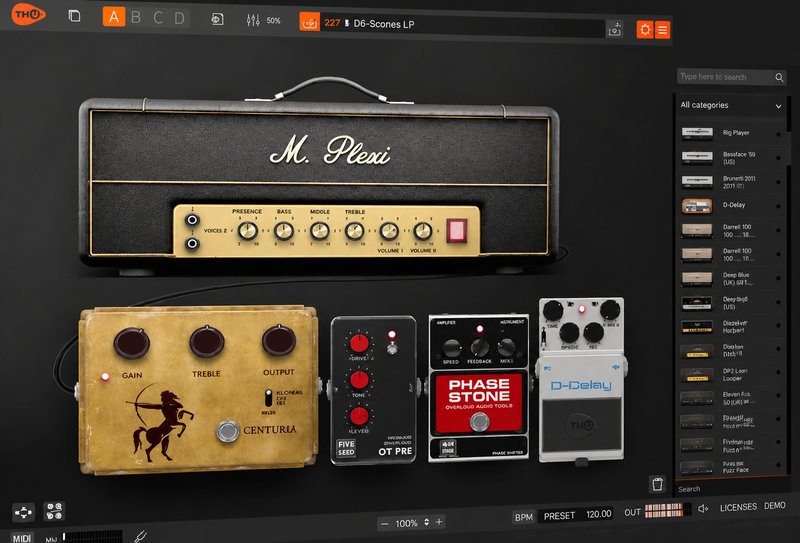Switch to scene B
Screen dimensions: 800x543
[136, 18]
